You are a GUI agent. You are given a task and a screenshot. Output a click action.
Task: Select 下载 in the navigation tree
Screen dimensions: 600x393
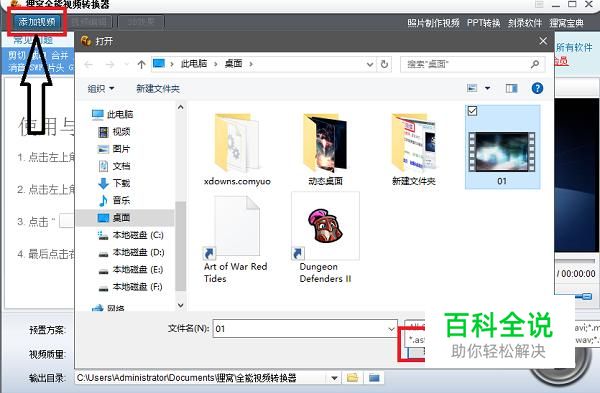pos(114,183)
